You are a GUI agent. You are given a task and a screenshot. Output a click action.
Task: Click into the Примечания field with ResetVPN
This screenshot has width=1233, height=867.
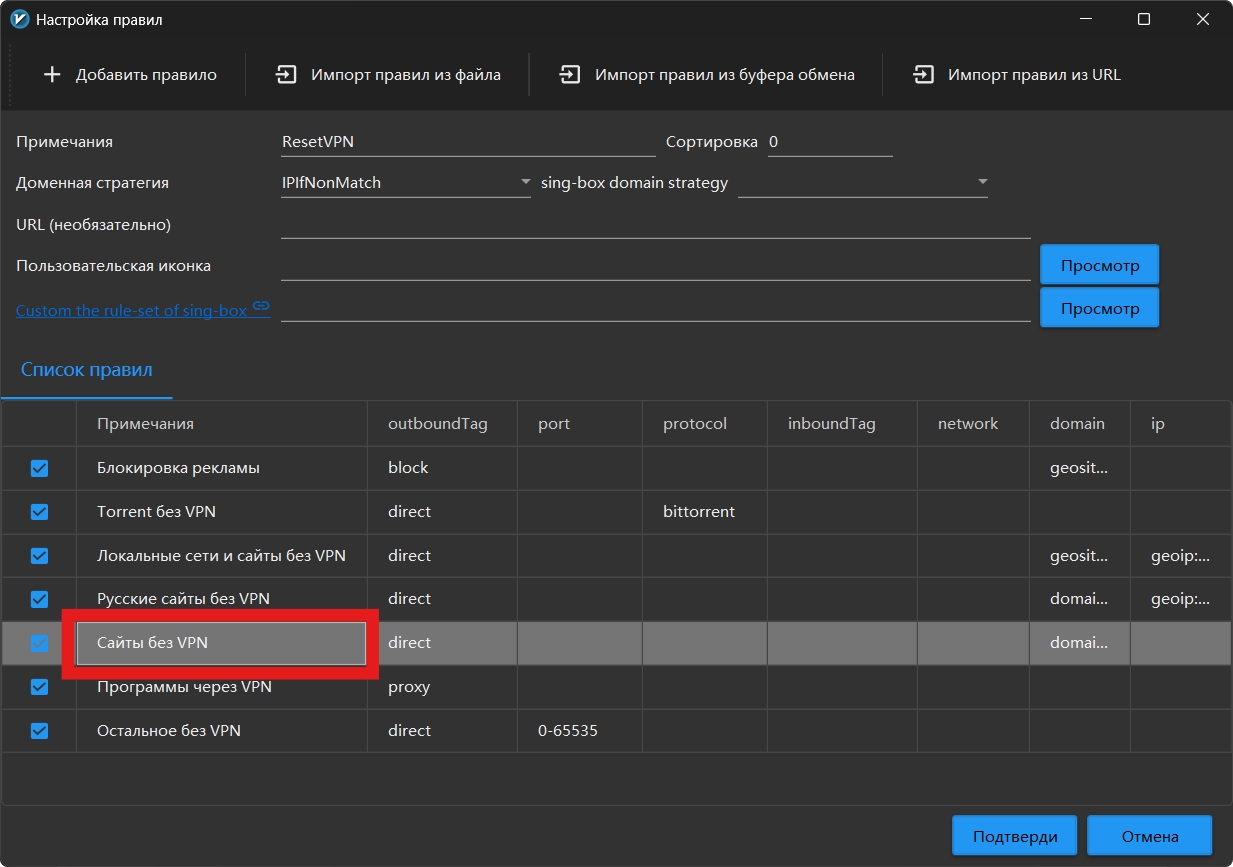(x=468, y=142)
